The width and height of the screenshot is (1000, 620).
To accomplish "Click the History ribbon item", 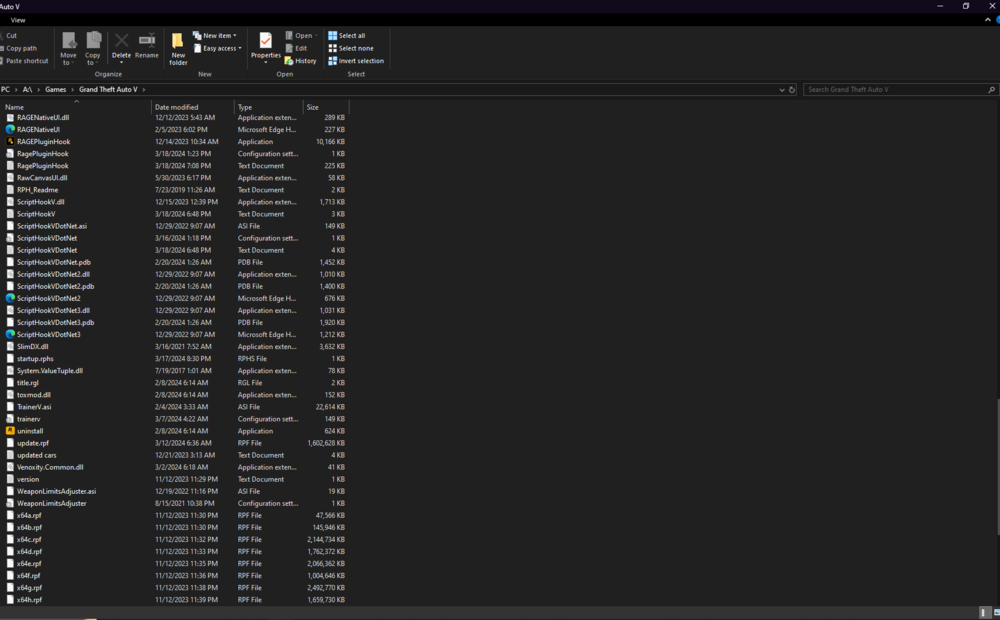I will [300, 61].
